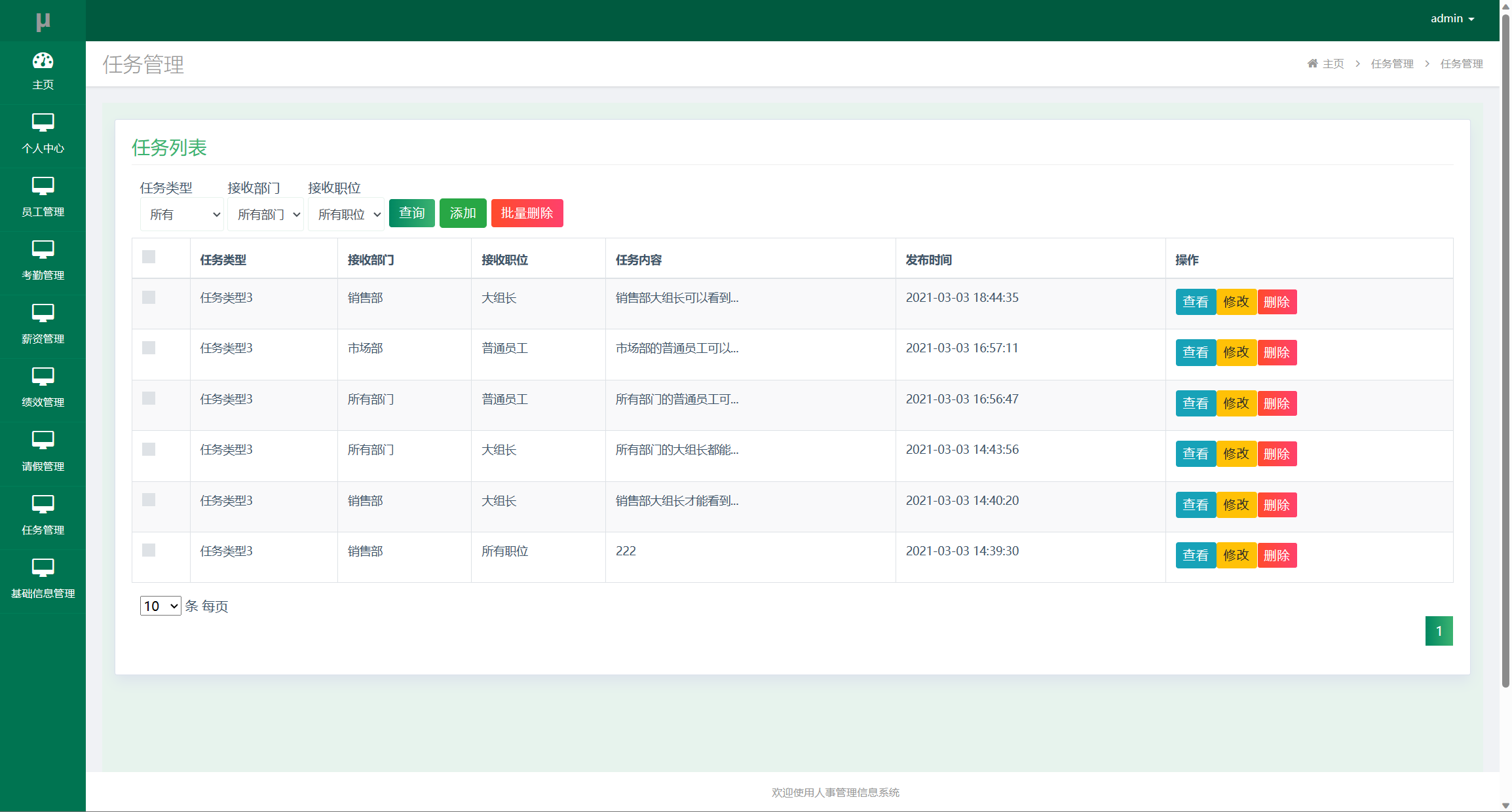Image resolution: width=1512 pixels, height=812 pixels.
Task: Open the rows-per-page dropdown showing 10
Action: pyautogui.click(x=161, y=606)
